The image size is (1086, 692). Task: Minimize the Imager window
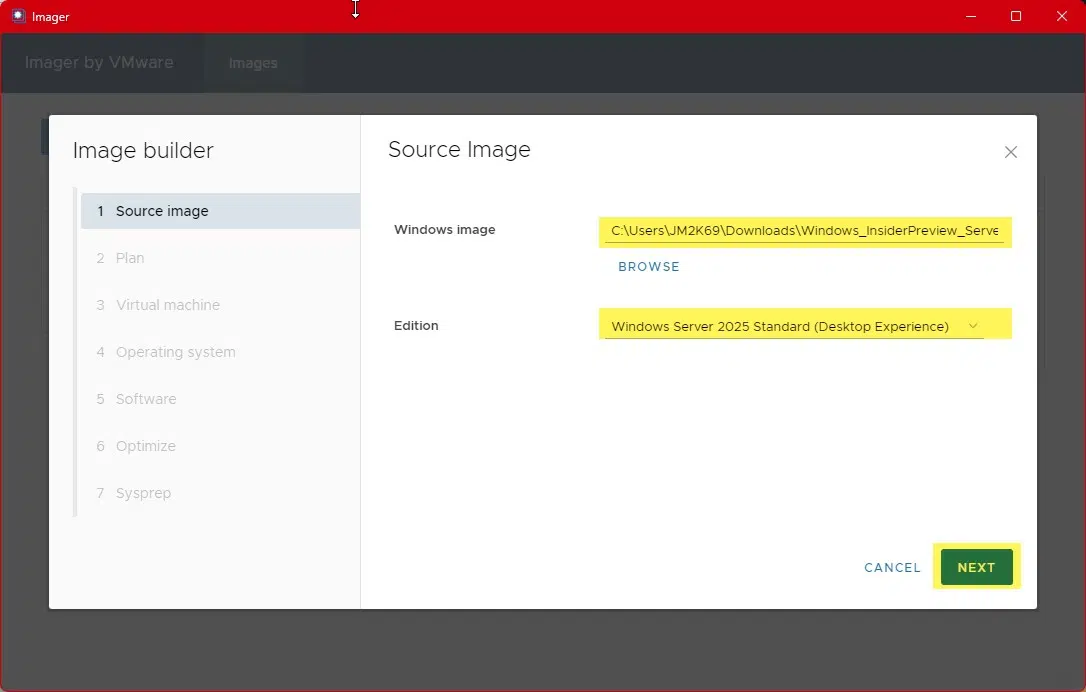point(969,16)
